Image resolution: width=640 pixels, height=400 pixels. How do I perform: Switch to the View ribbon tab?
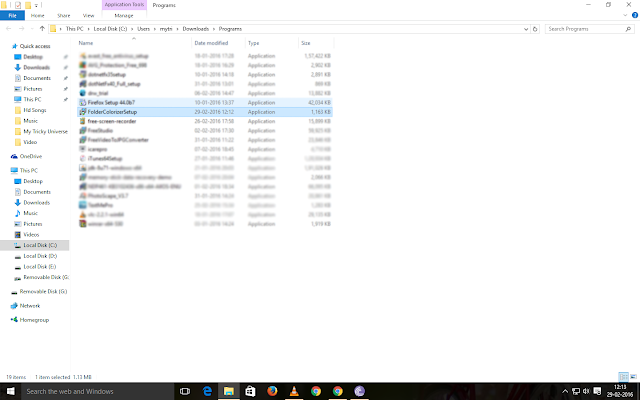point(89,16)
